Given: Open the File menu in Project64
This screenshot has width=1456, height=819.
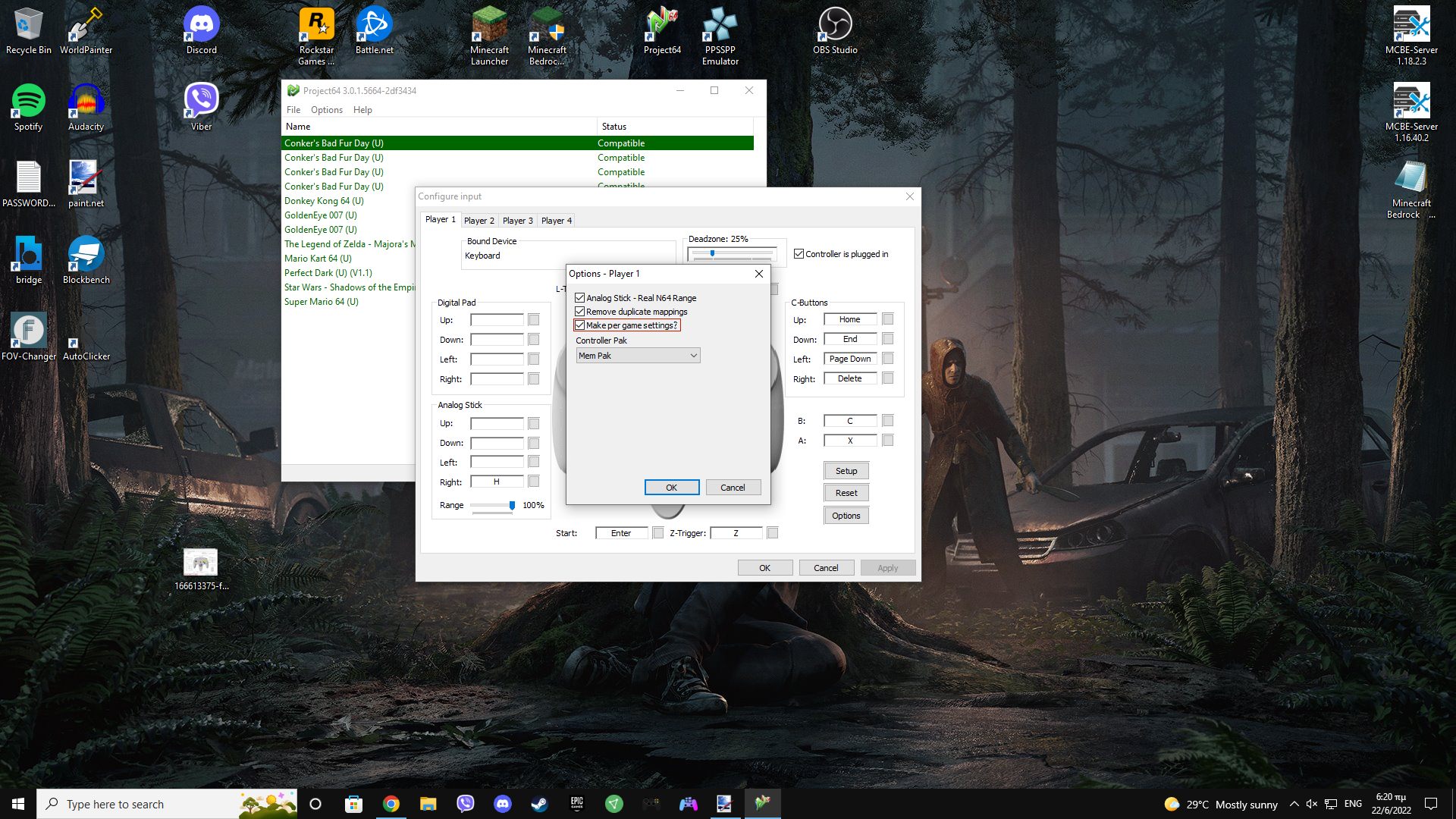Looking at the screenshot, I should (x=293, y=110).
